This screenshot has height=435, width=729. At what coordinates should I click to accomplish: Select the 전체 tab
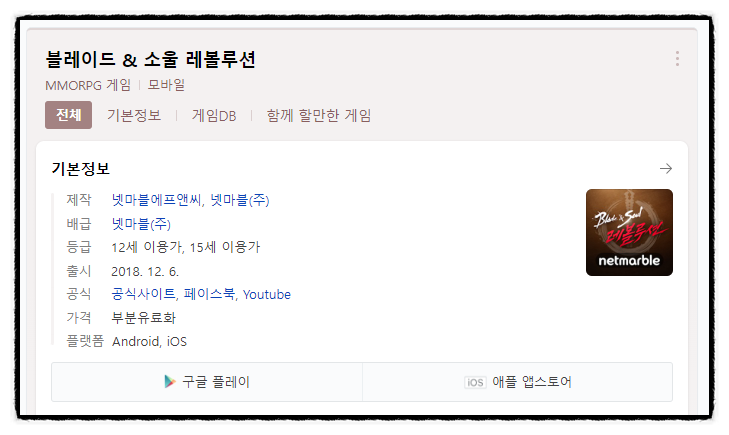tap(68, 115)
